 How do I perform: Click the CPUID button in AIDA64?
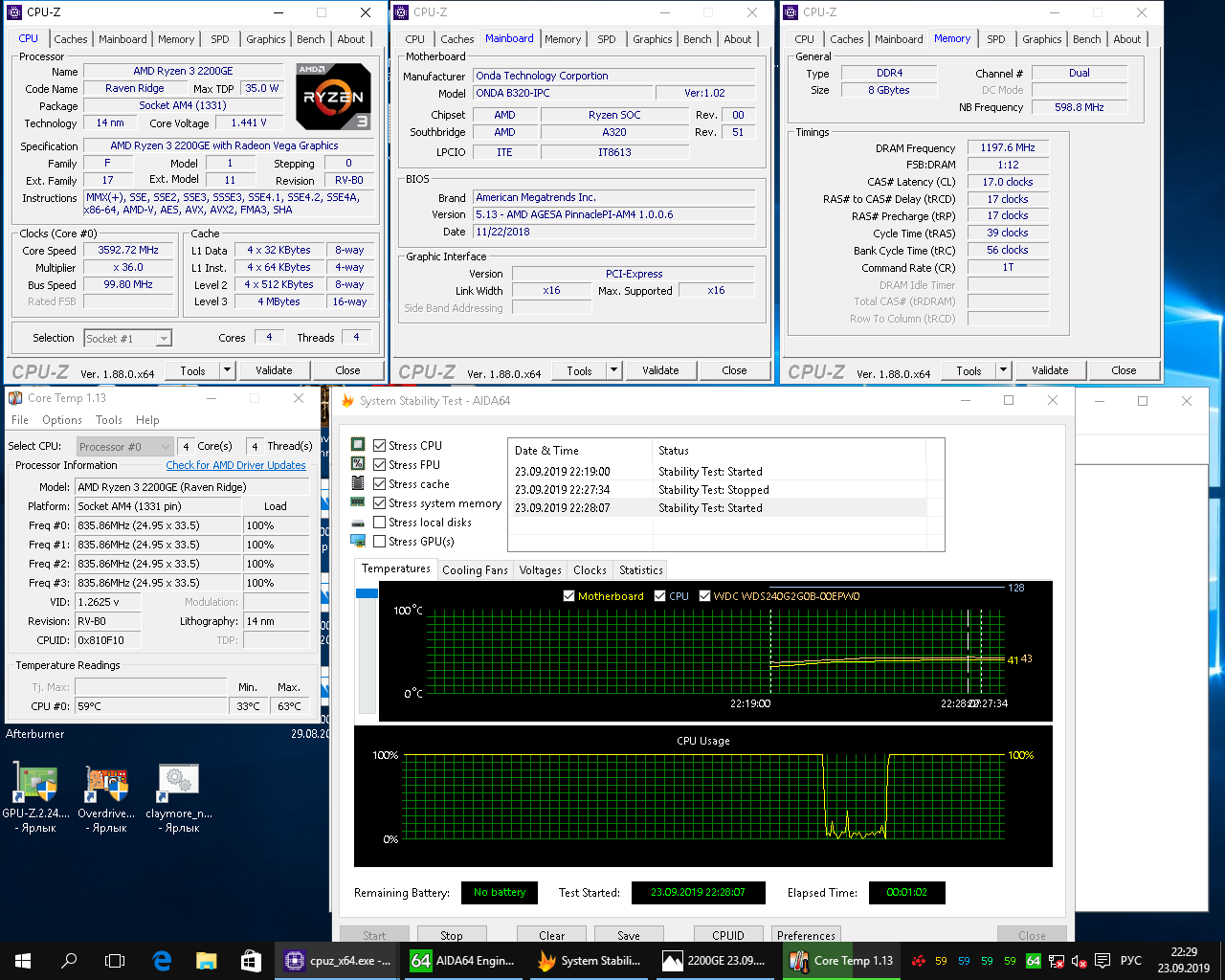click(x=728, y=935)
